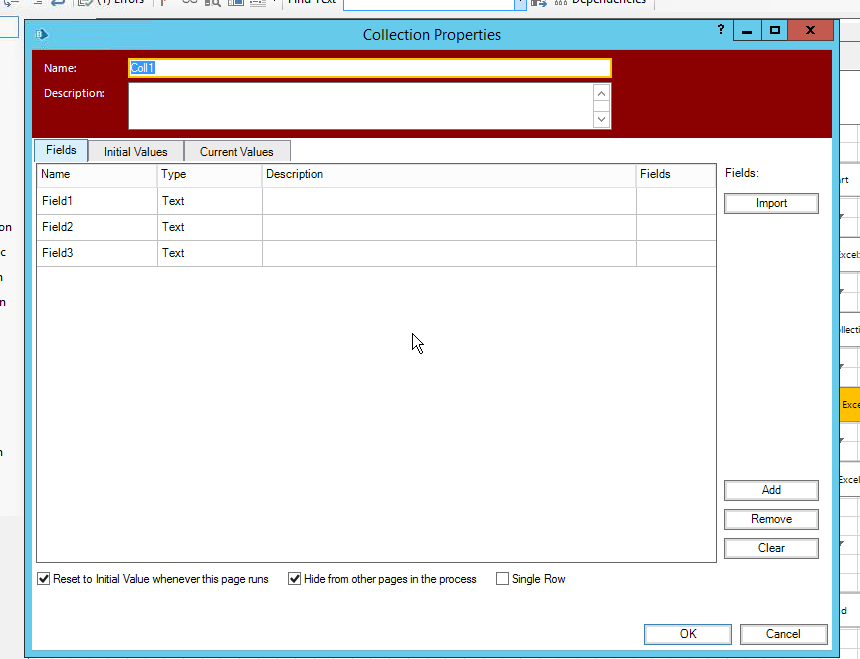Click the Fields cell of Field1 row
The width and height of the screenshot is (860, 659).
[x=676, y=201]
